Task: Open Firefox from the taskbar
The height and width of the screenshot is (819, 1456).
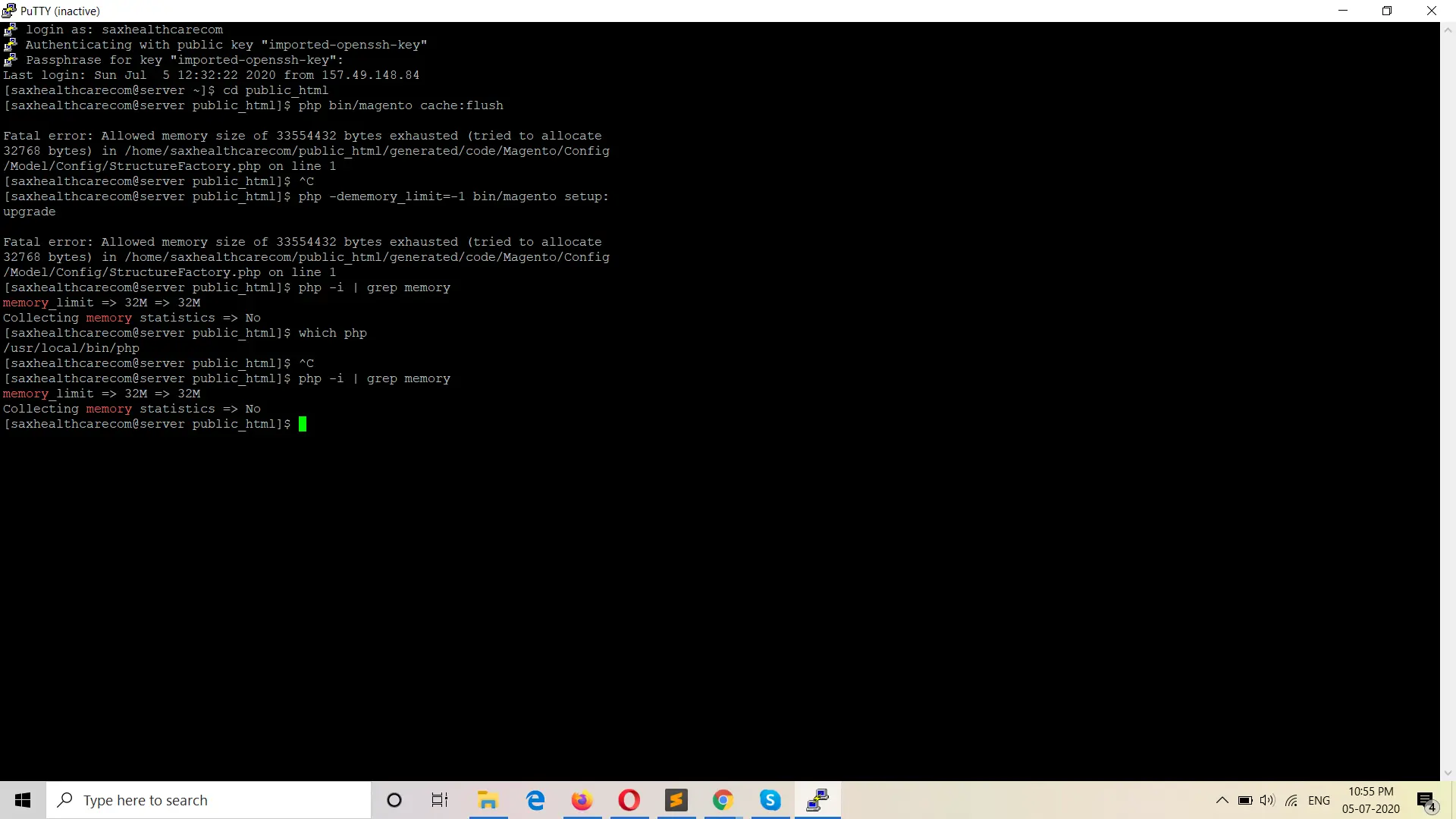Action: pyautogui.click(x=582, y=800)
